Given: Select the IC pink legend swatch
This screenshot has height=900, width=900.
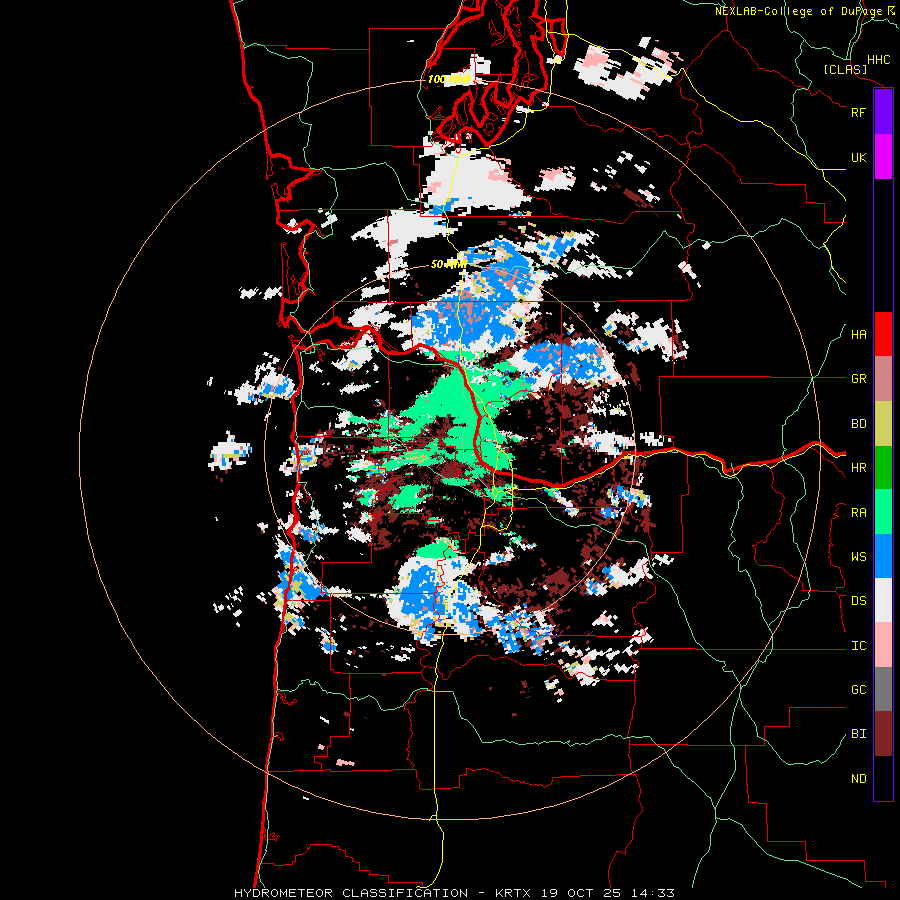Looking at the screenshot, I should tap(883, 645).
